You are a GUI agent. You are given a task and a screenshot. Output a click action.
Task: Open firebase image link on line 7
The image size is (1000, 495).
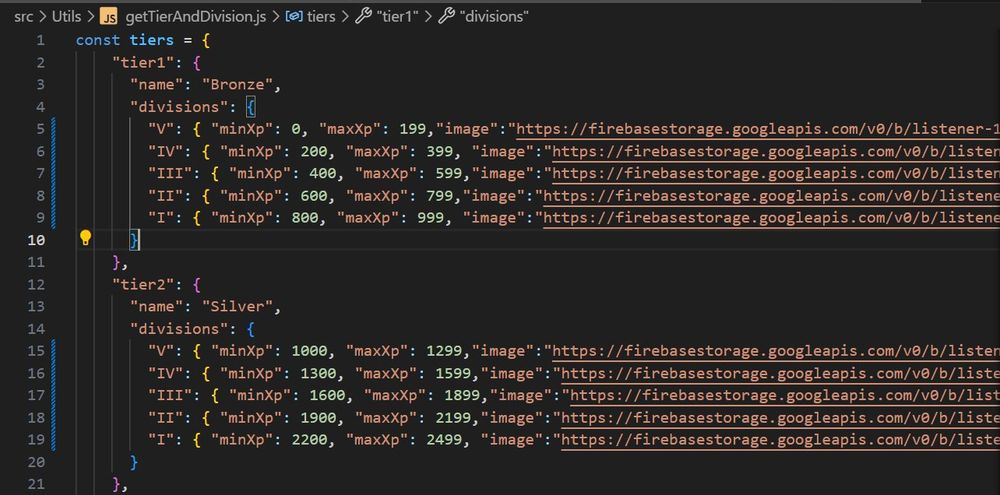click(x=776, y=174)
